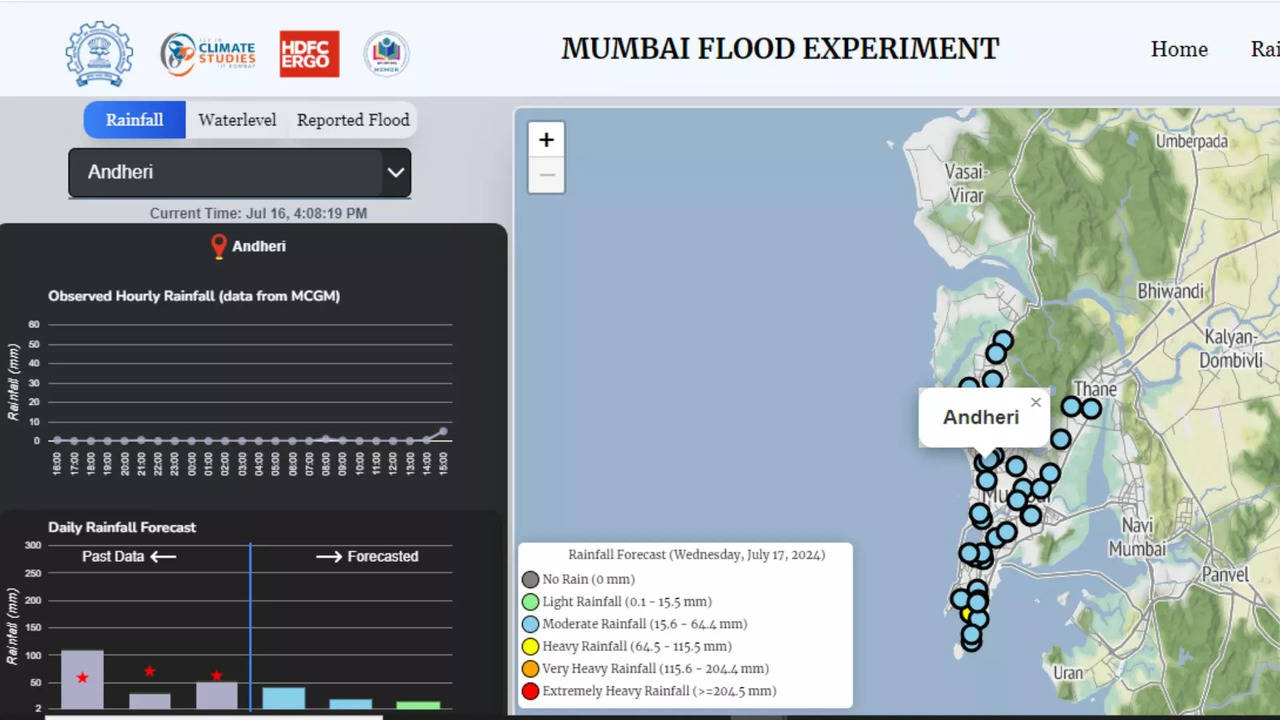Click the Observed Hourly Rainfall heading
1280x720 pixels.
tap(194, 296)
